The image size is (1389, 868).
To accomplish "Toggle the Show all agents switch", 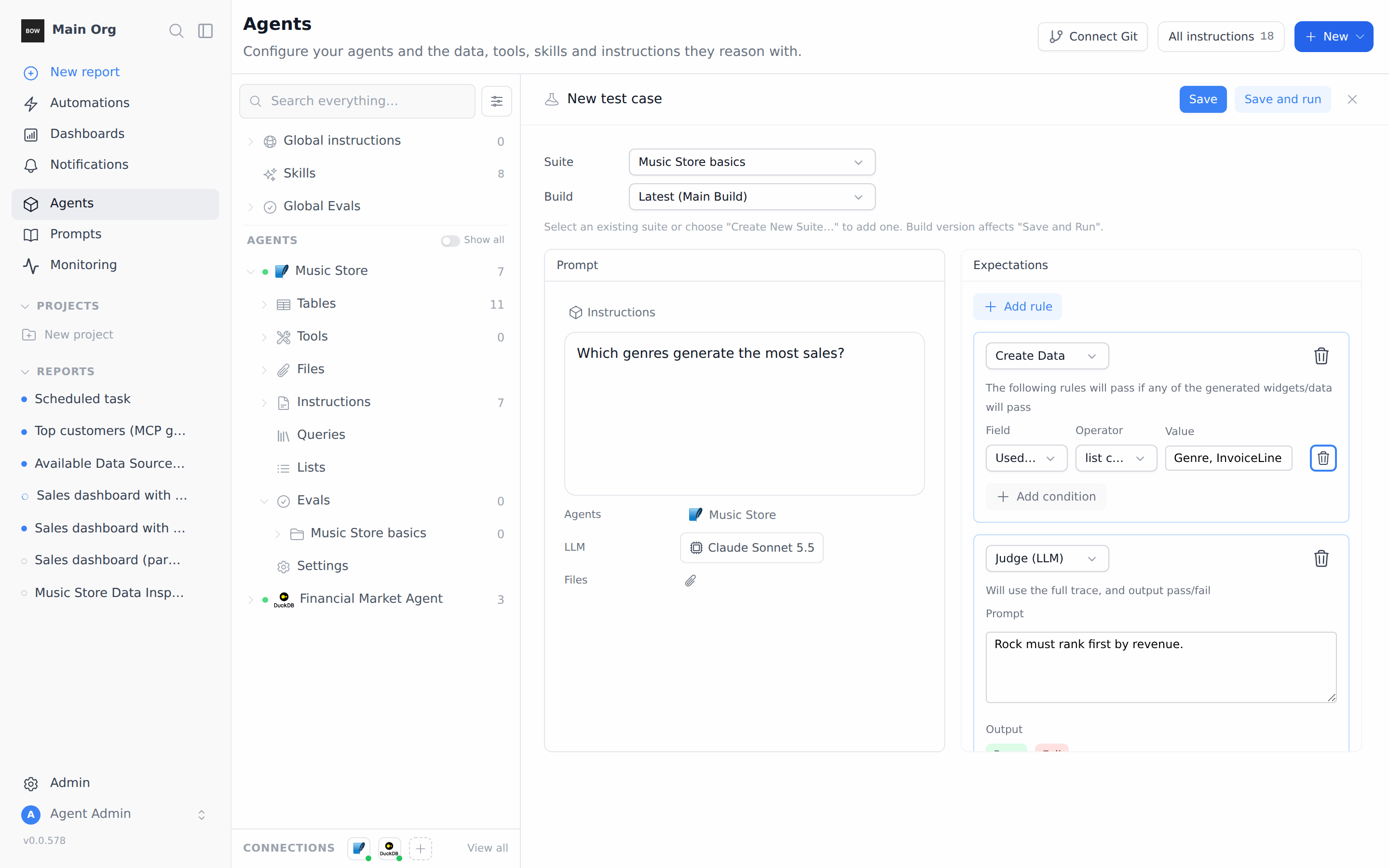I will click(450, 241).
